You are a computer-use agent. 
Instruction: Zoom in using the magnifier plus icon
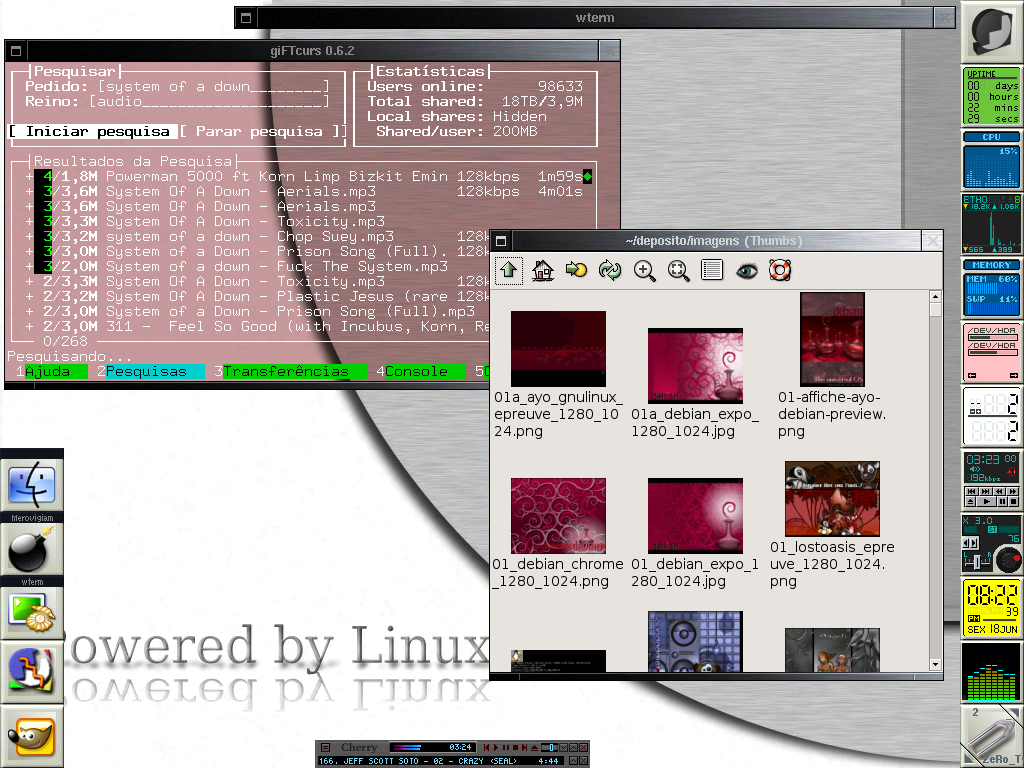(645, 270)
